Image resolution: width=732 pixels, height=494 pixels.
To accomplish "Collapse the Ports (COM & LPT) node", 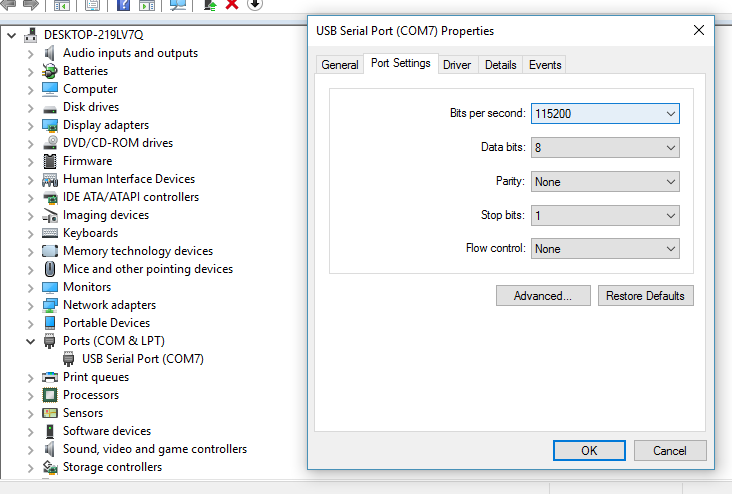I will point(29,341).
